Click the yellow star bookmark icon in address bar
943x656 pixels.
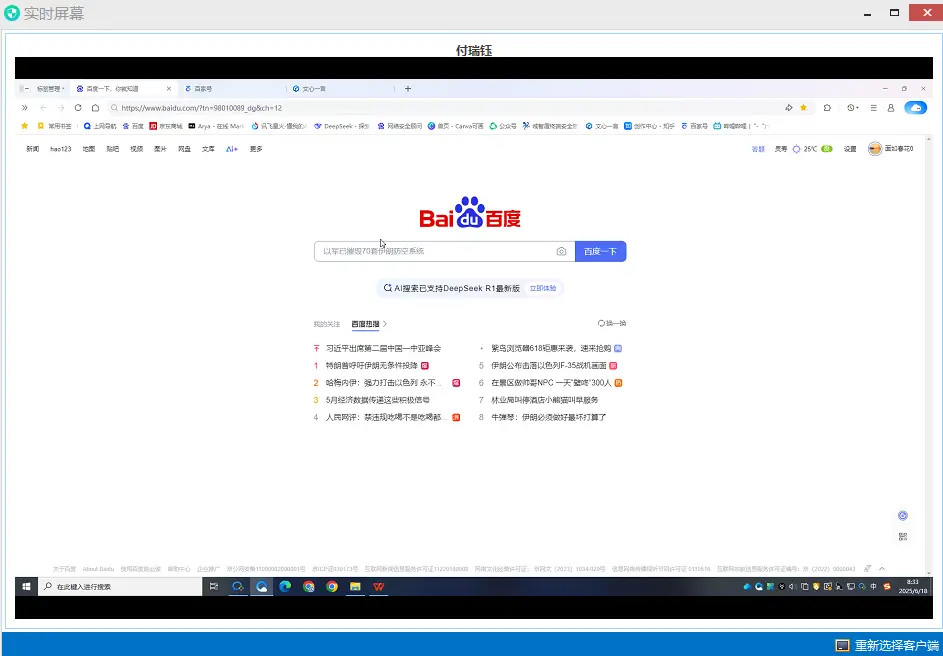click(x=803, y=108)
